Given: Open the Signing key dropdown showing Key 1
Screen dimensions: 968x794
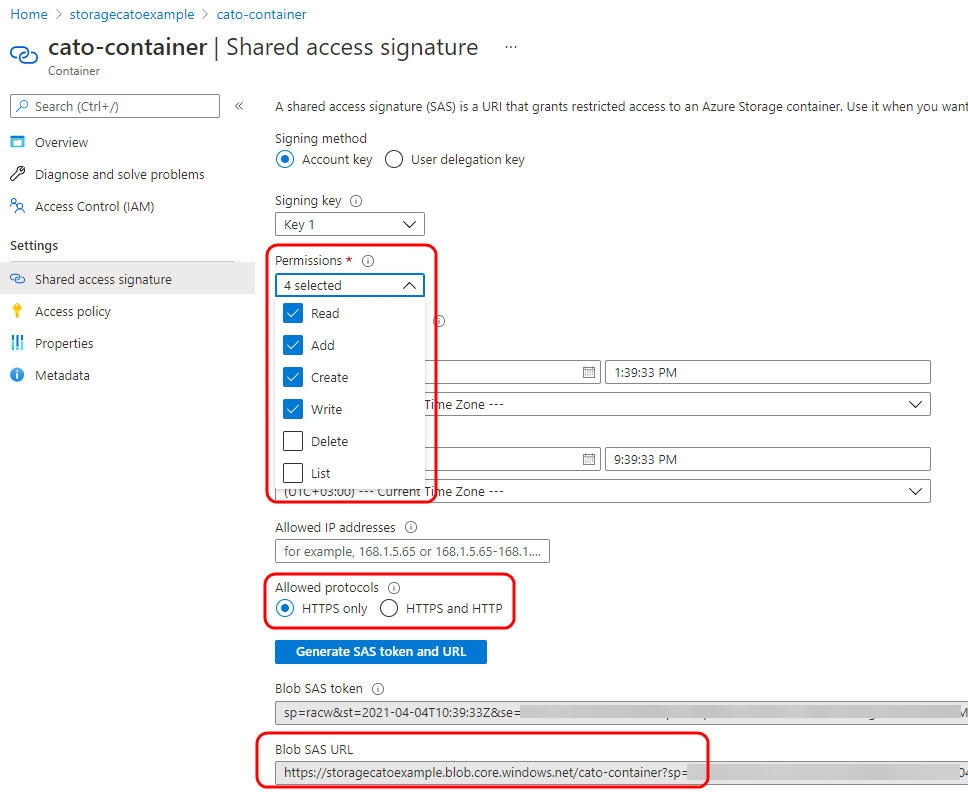Looking at the screenshot, I should point(349,223).
